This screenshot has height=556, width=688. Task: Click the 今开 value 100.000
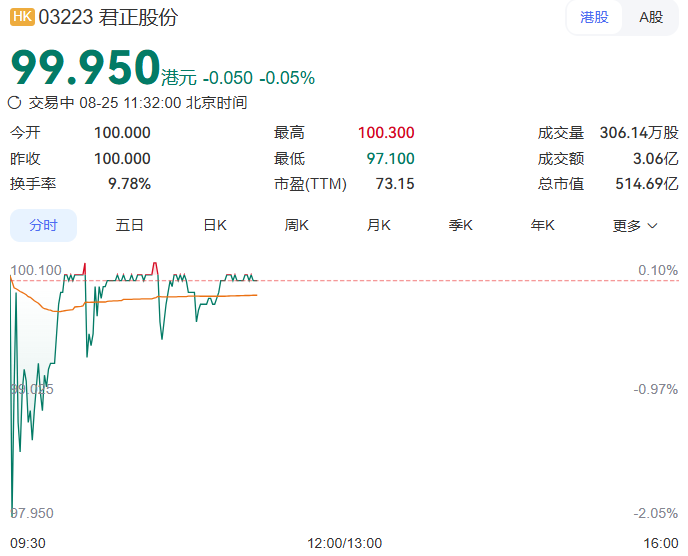point(122,133)
